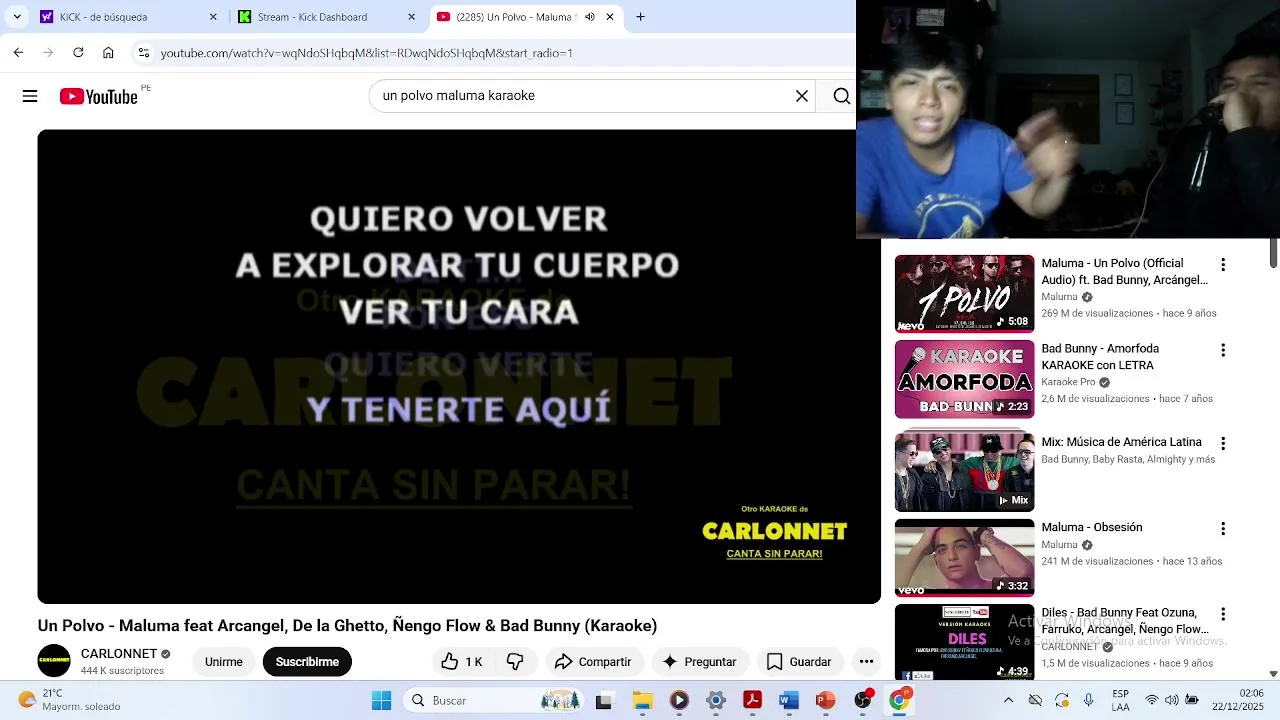Go to the YouTube home logo
The image size is (1280, 720).
[98, 96]
